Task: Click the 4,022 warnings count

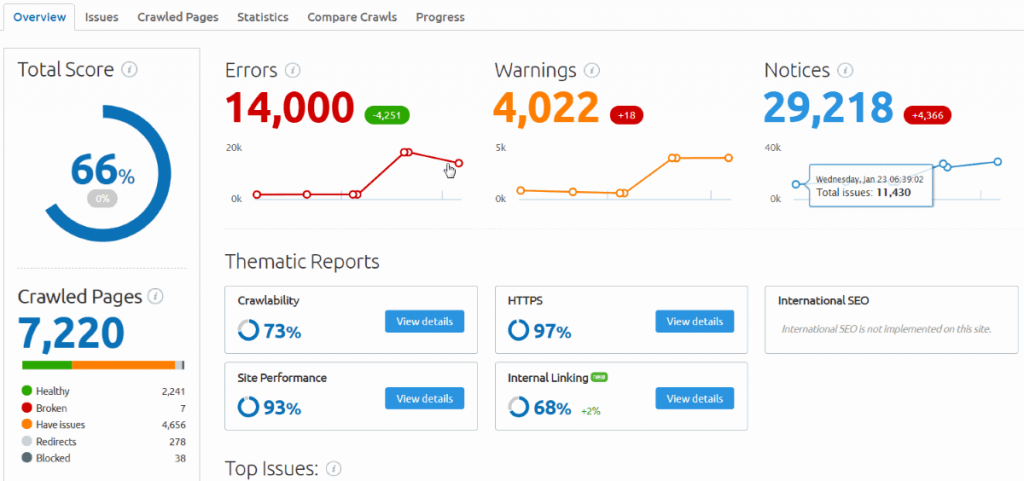Action: [x=547, y=108]
